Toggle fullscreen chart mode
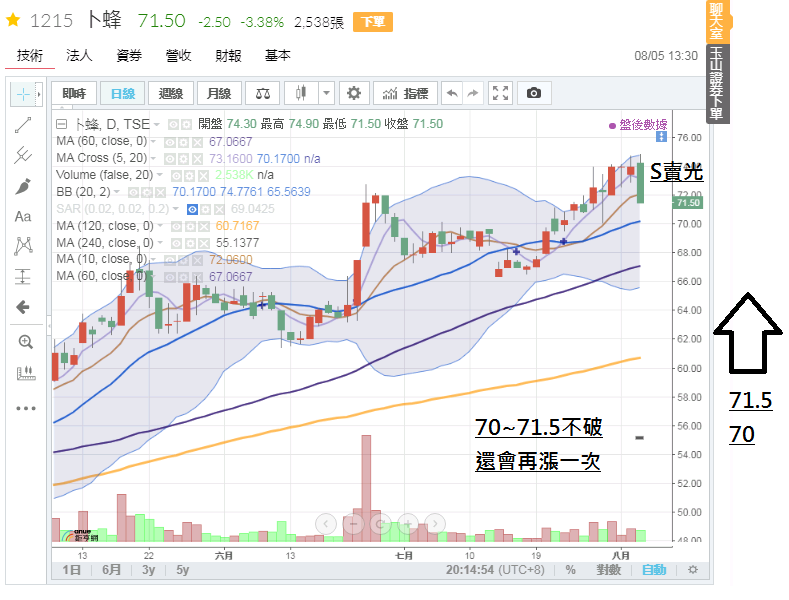Viewport: 789px width, 600px height. pos(500,93)
